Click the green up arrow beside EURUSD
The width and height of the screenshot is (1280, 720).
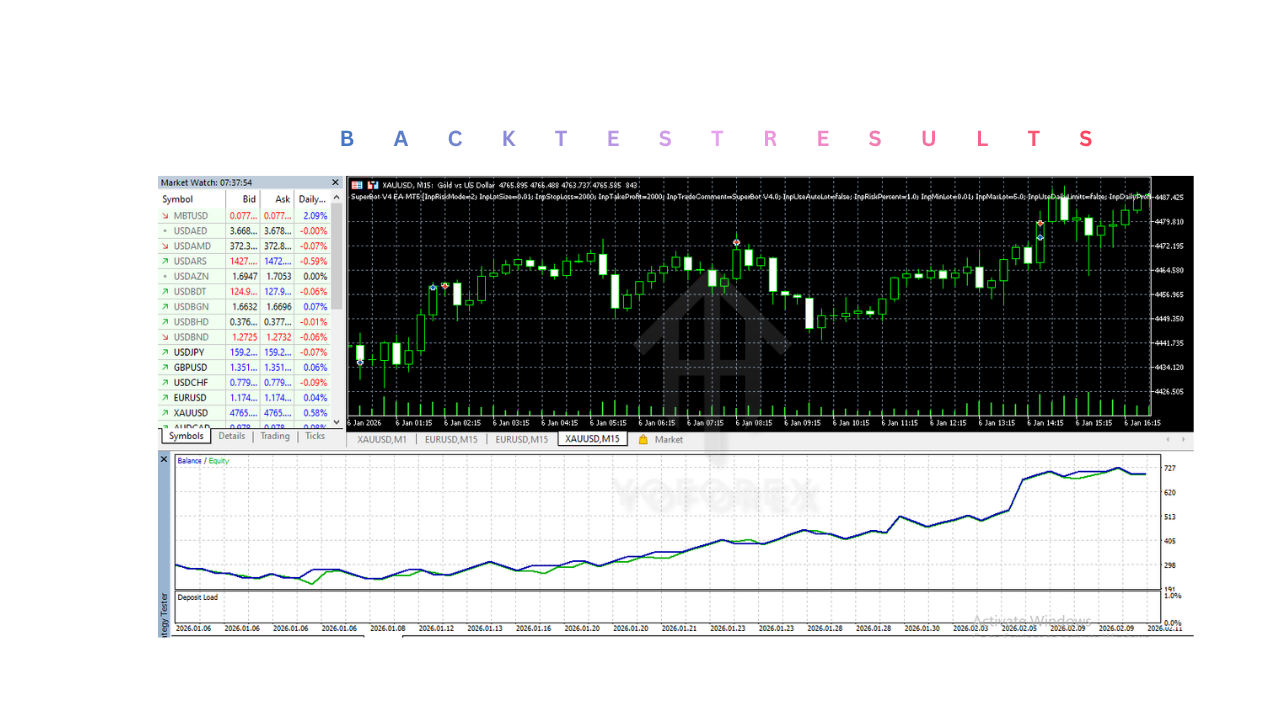[x=165, y=398]
